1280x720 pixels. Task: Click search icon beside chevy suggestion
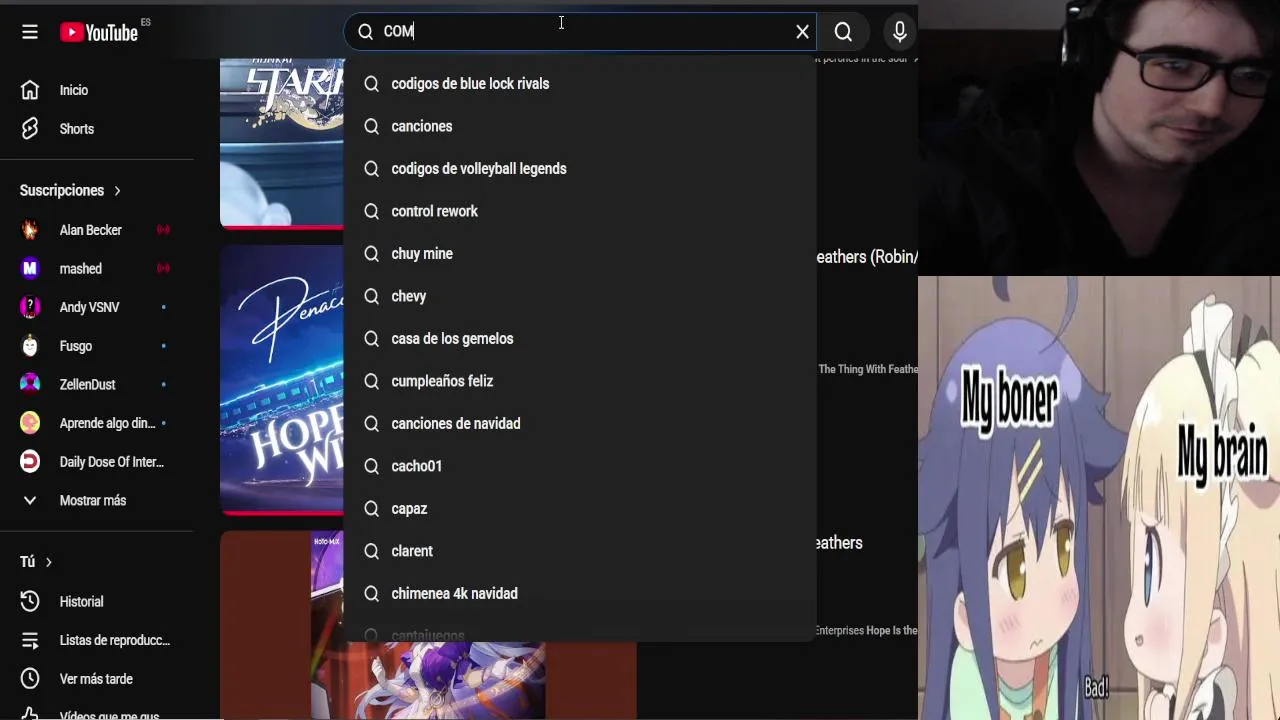[x=371, y=296]
